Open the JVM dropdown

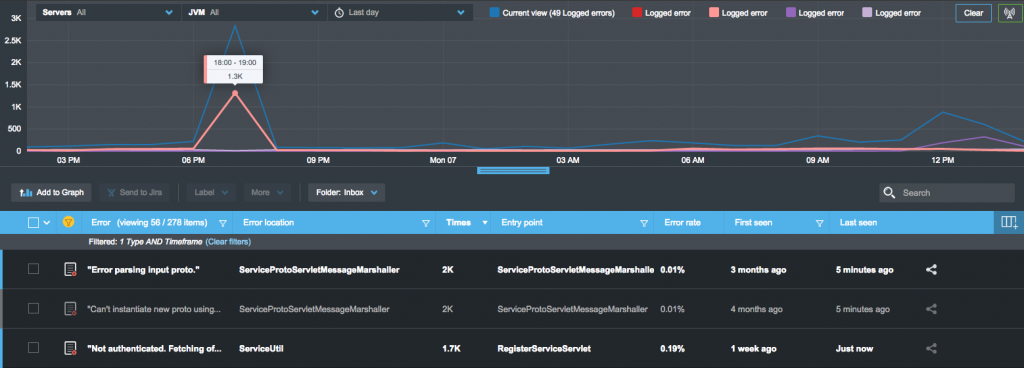point(254,12)
